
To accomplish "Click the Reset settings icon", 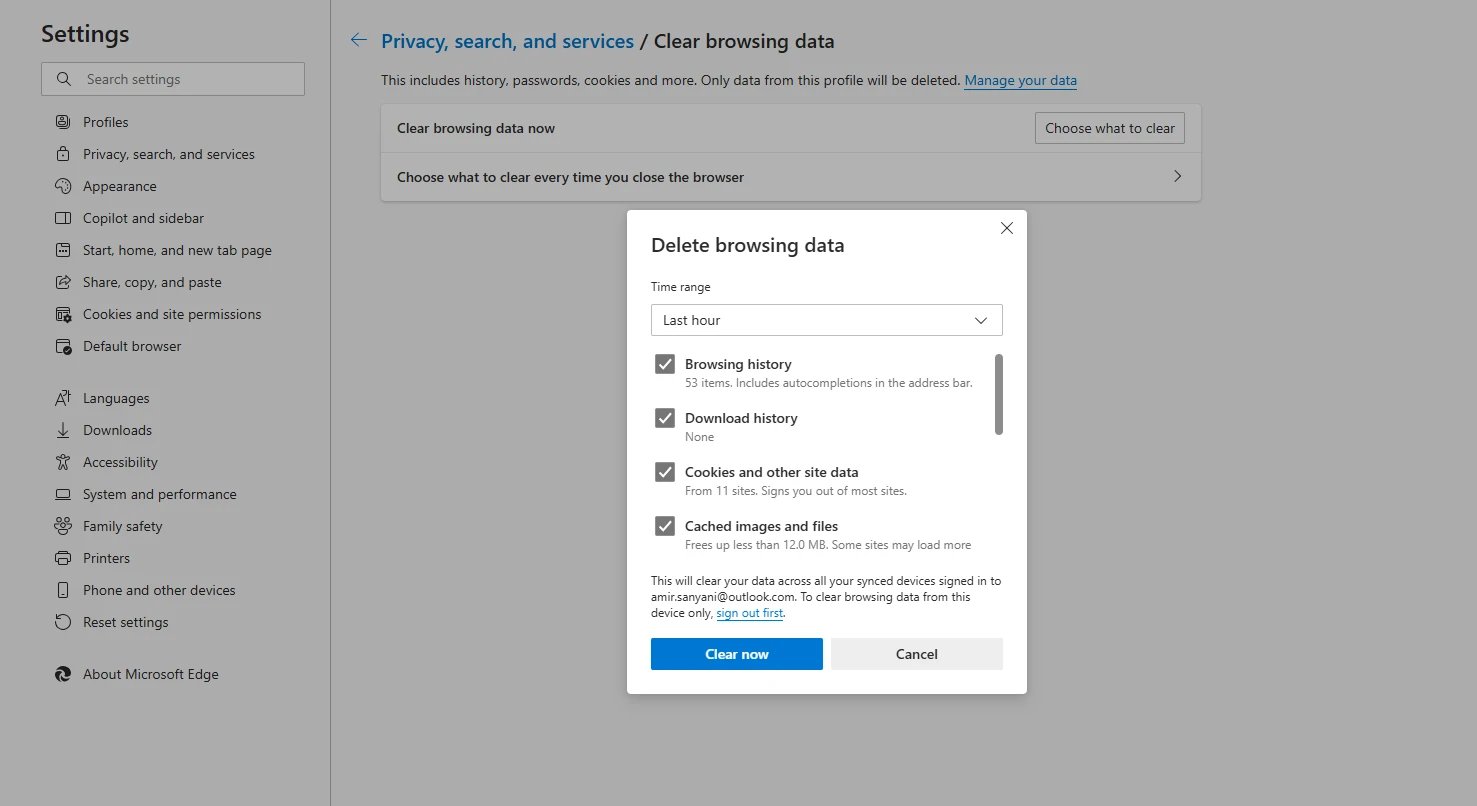I will [x=63, y=622].
